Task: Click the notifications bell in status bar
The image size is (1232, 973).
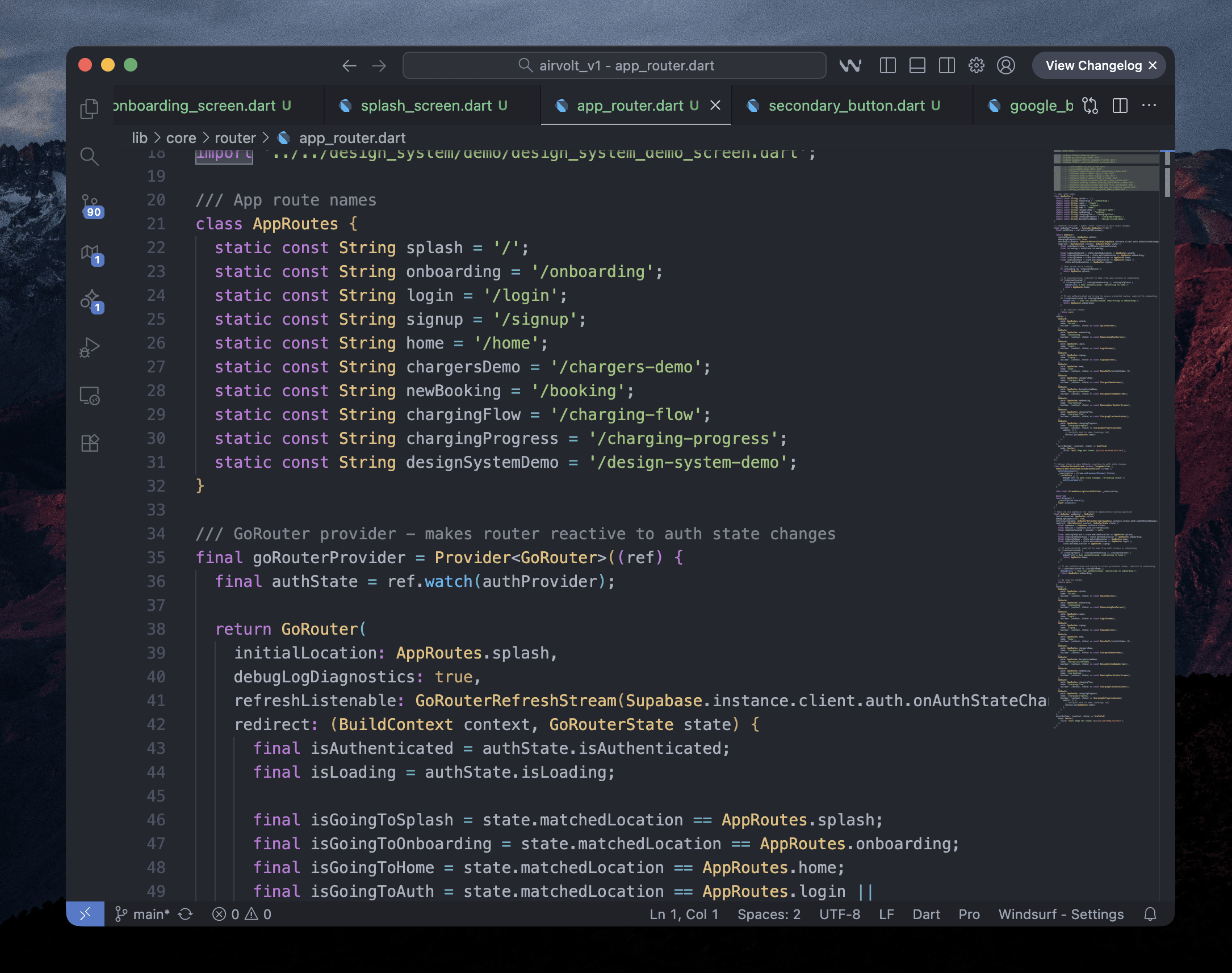Action: (x=1150, y=914)
